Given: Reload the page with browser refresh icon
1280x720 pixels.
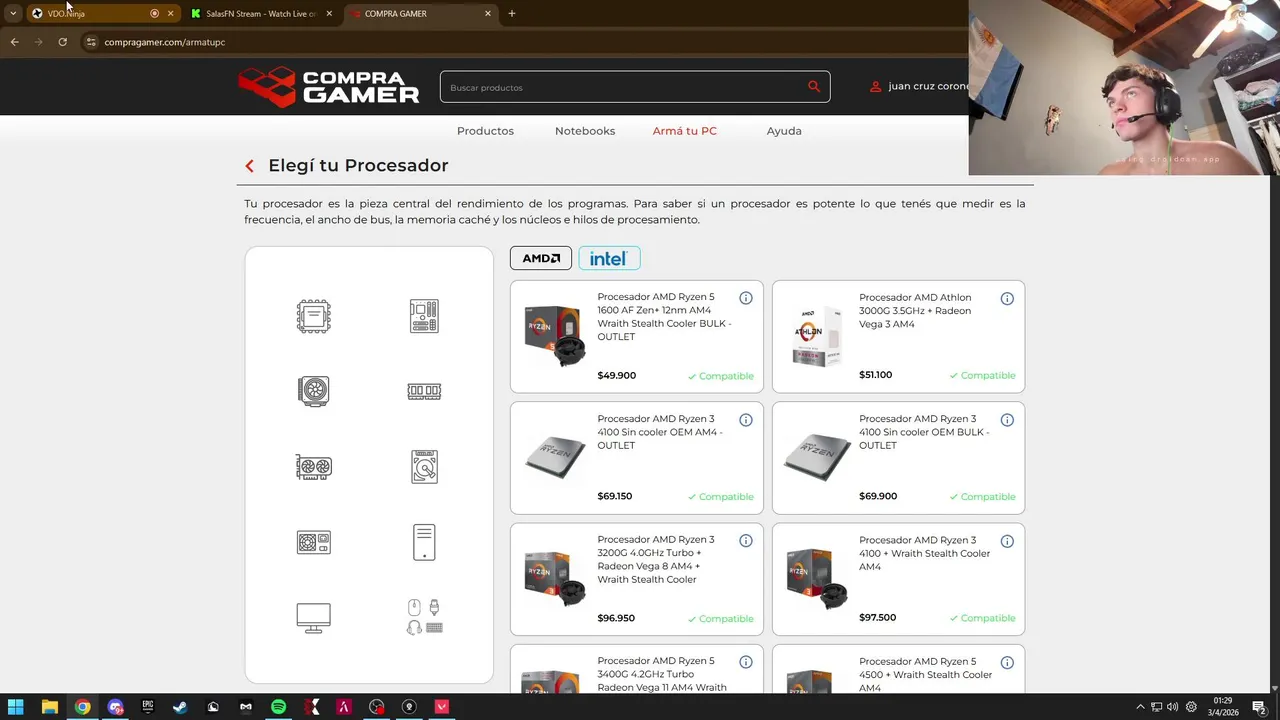Looking at the screenshot, I should [62, 42].
